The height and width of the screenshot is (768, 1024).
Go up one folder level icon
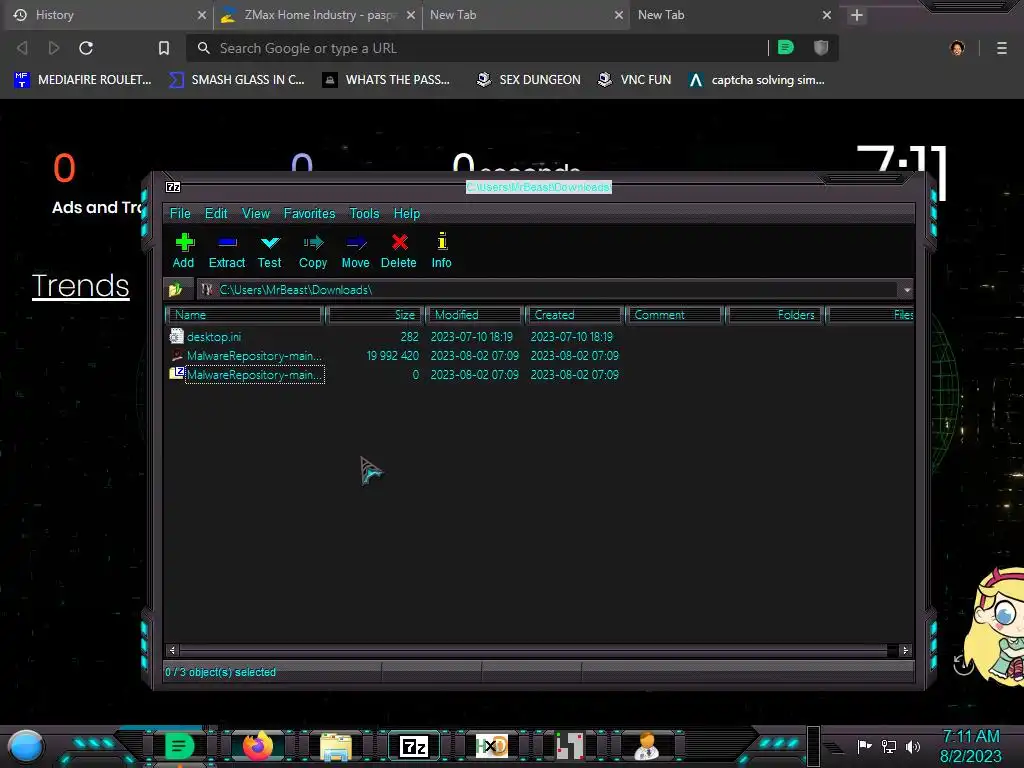tap(176, 289)
